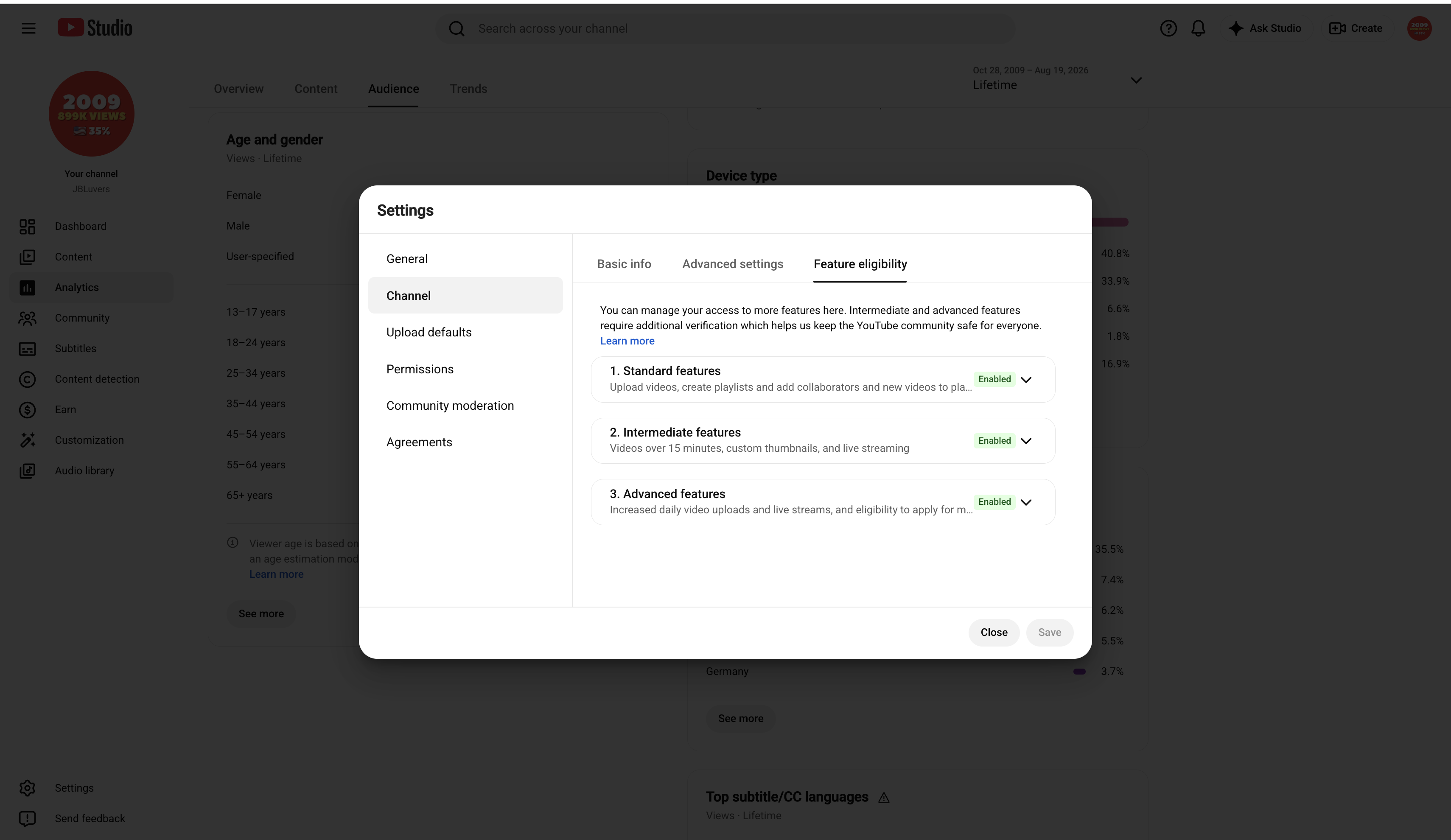Go to the Trends analytics tab
This screenshot has width=1451, height=840.
pyautogui.click(x=469, y=89)
